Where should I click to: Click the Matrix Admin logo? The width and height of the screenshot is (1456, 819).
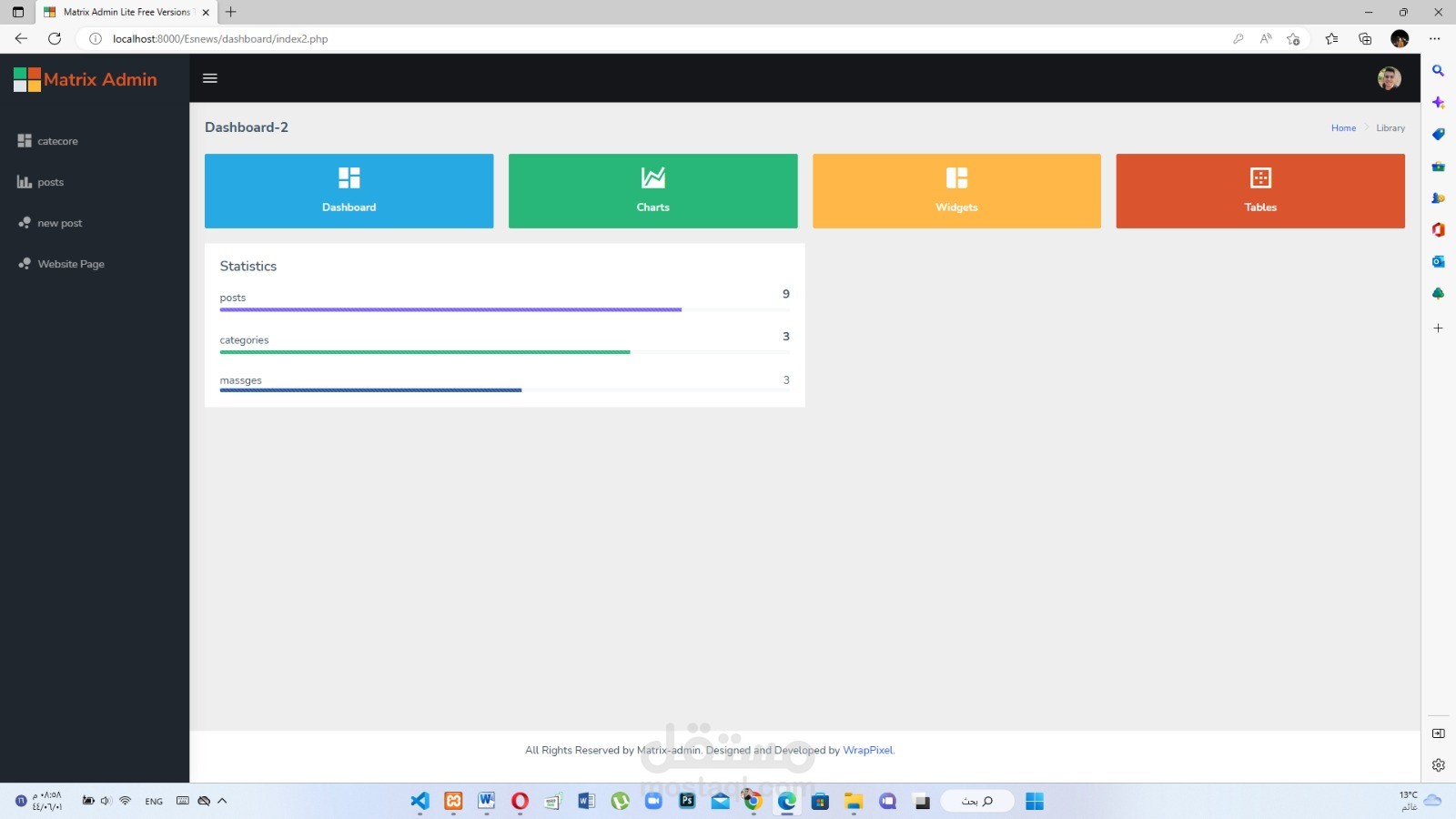86,79
